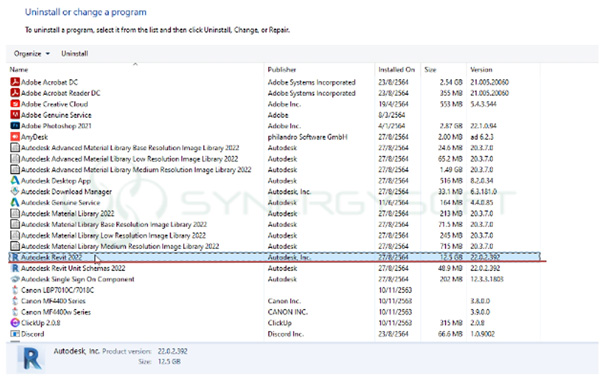Select the Discord entry name
600x378 pixels.
coord(33,334)
